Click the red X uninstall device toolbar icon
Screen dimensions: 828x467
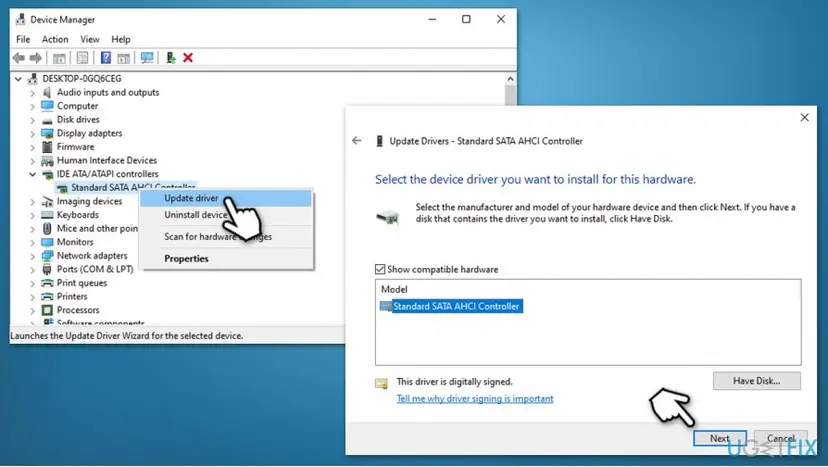tap(188, 58)
